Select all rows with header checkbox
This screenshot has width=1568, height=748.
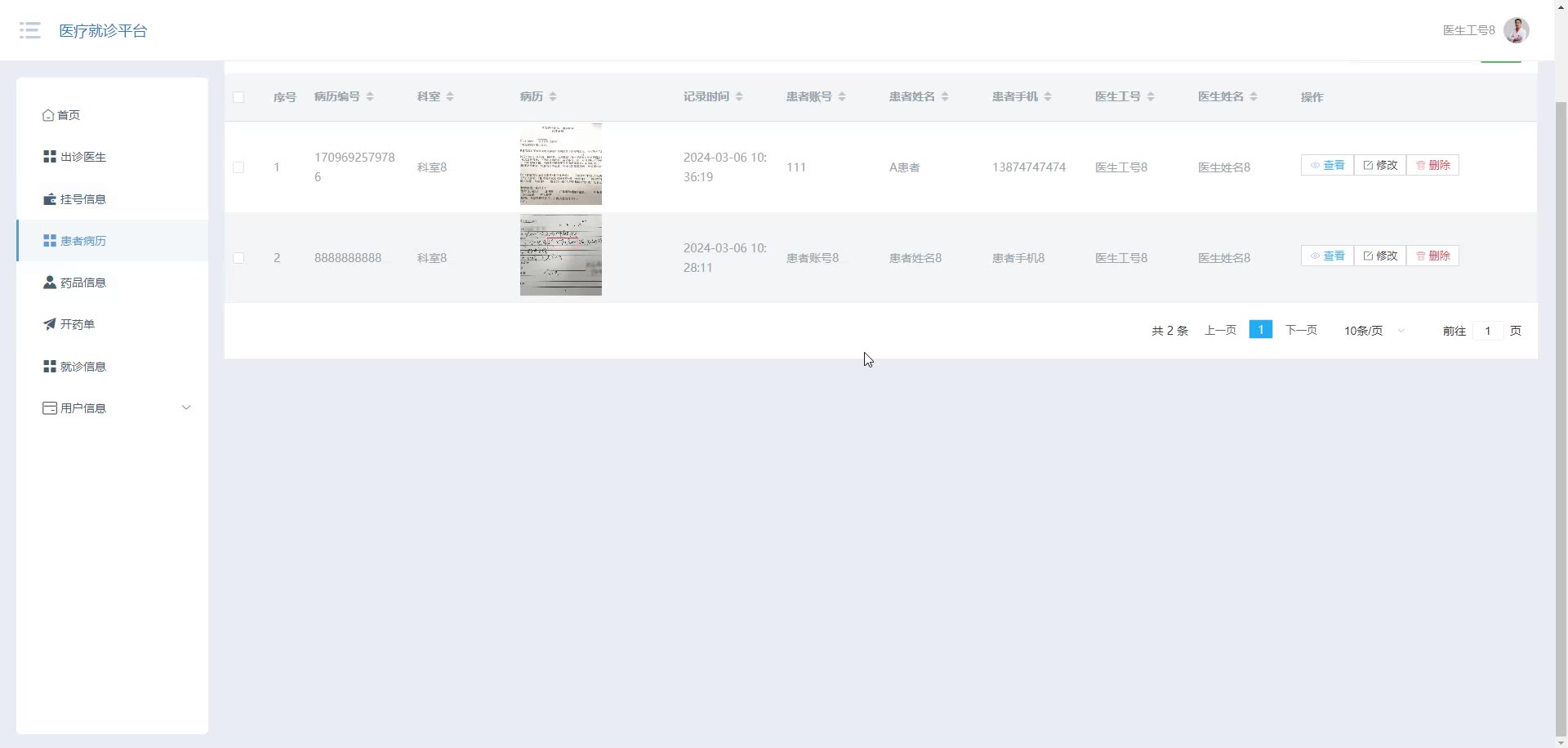click(238, 97)
